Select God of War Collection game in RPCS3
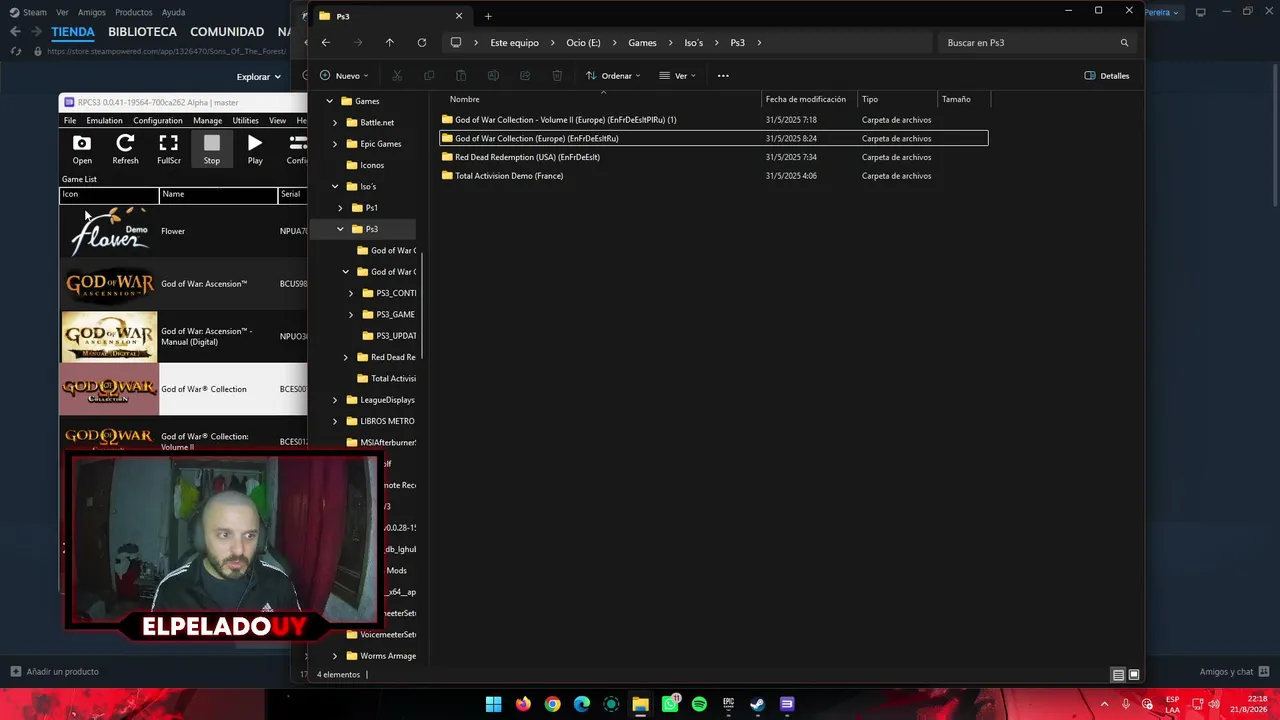 coord(185,389)
